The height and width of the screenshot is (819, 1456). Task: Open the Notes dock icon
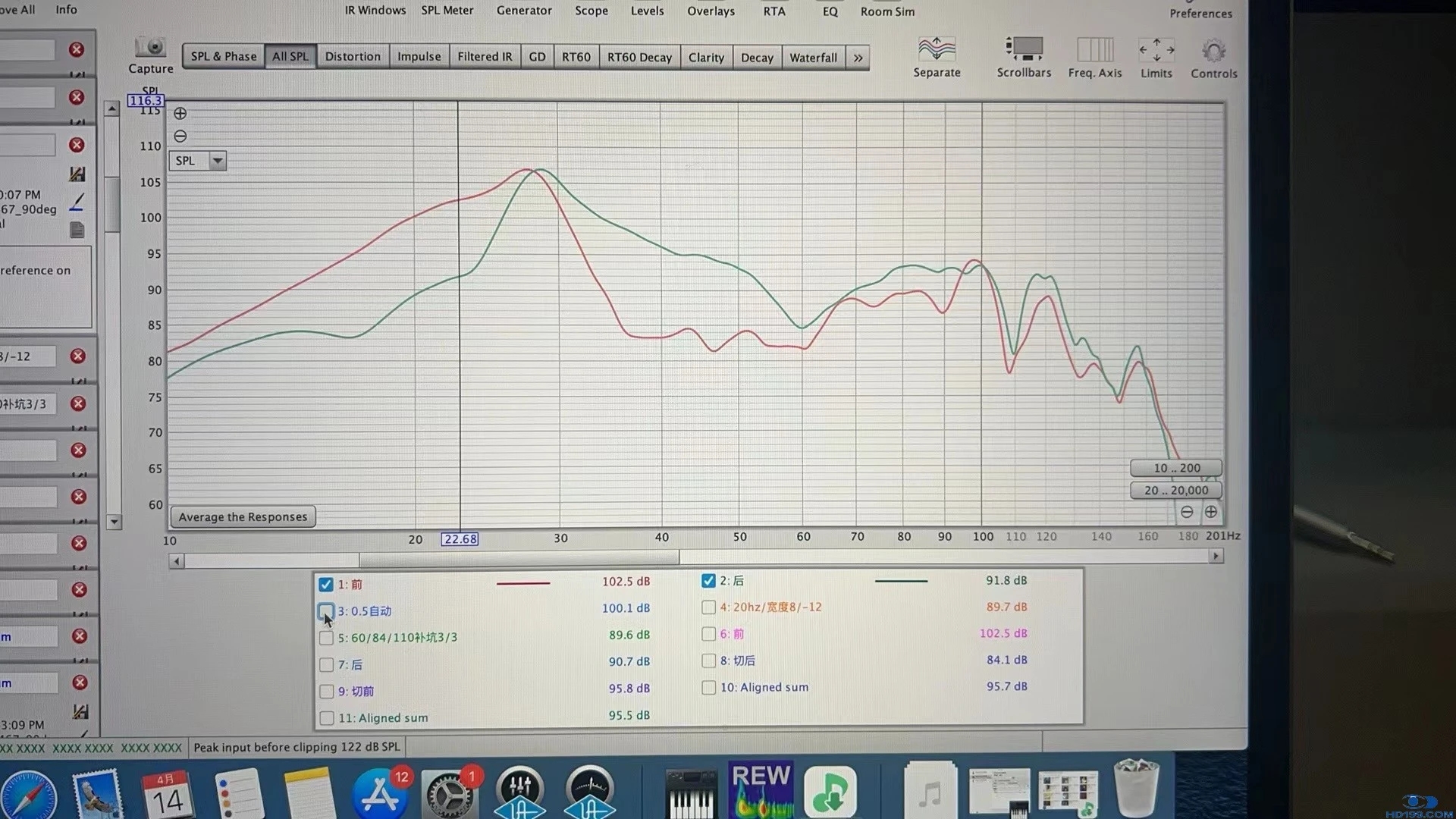pos(309,793)
